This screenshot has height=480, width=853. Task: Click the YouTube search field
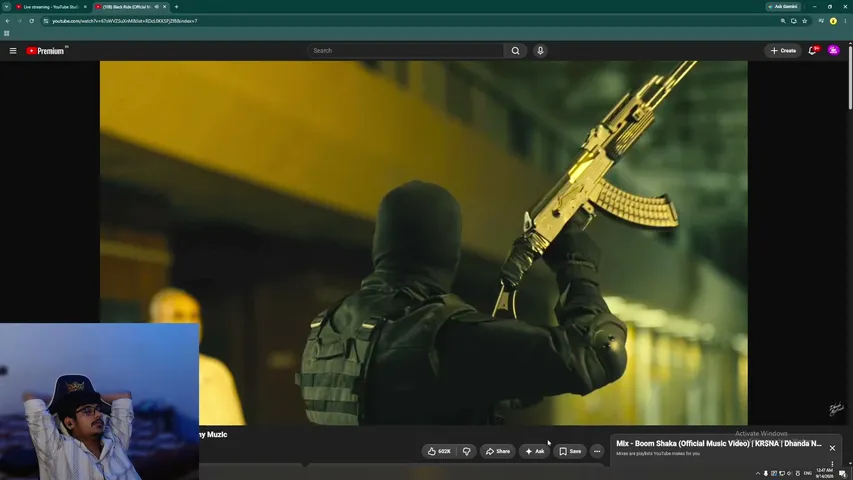pyautogui.click(x=406, y=51)
